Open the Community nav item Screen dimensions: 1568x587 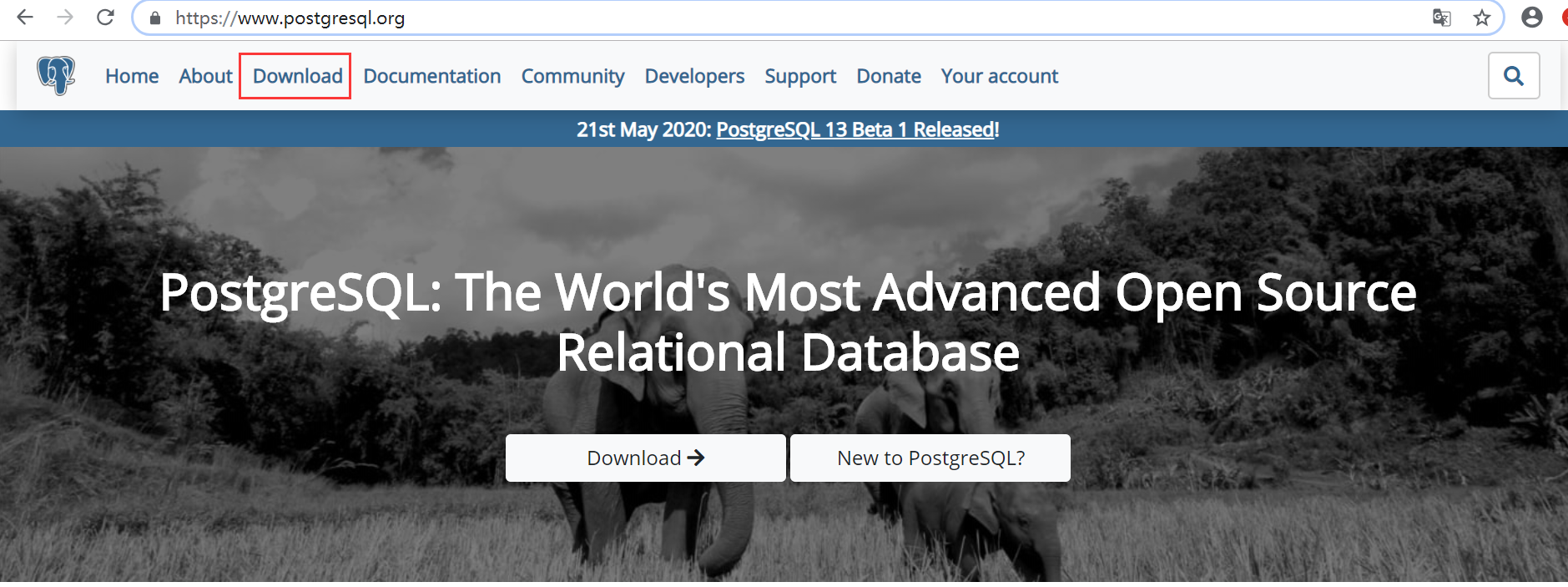[x=572, y=76]
